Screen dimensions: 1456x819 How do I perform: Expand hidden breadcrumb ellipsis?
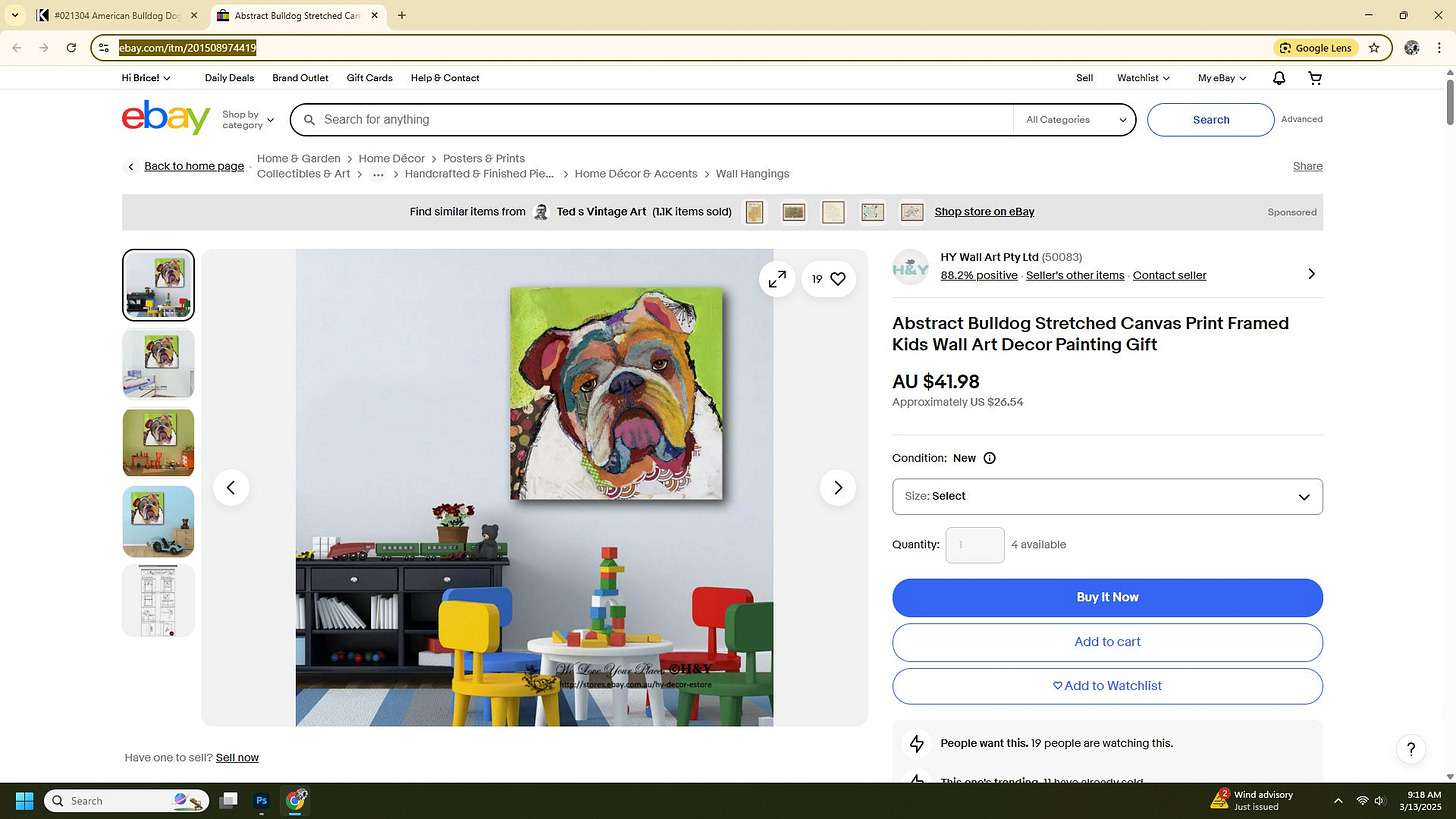pos(378,174)
